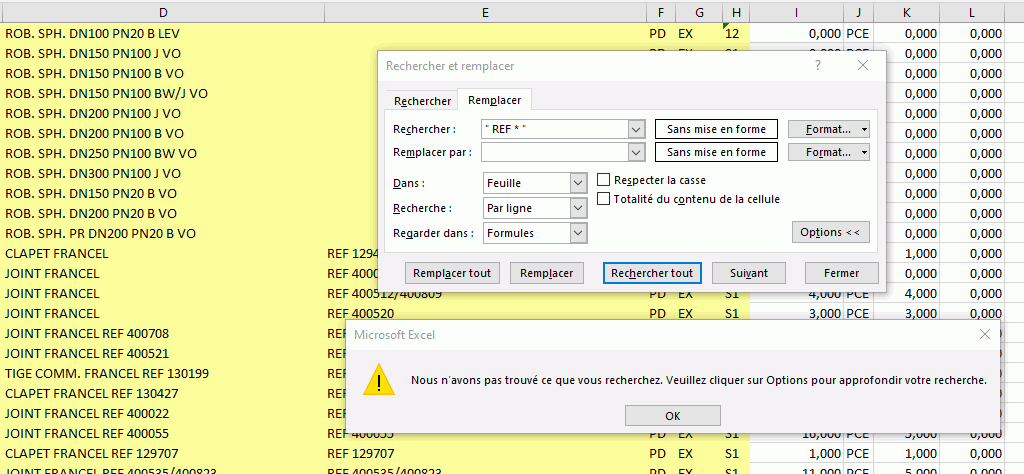Open the Dans scope dropdown
Image resolution: width=1024 pixels, height=474 pixels.
[577, 183]
